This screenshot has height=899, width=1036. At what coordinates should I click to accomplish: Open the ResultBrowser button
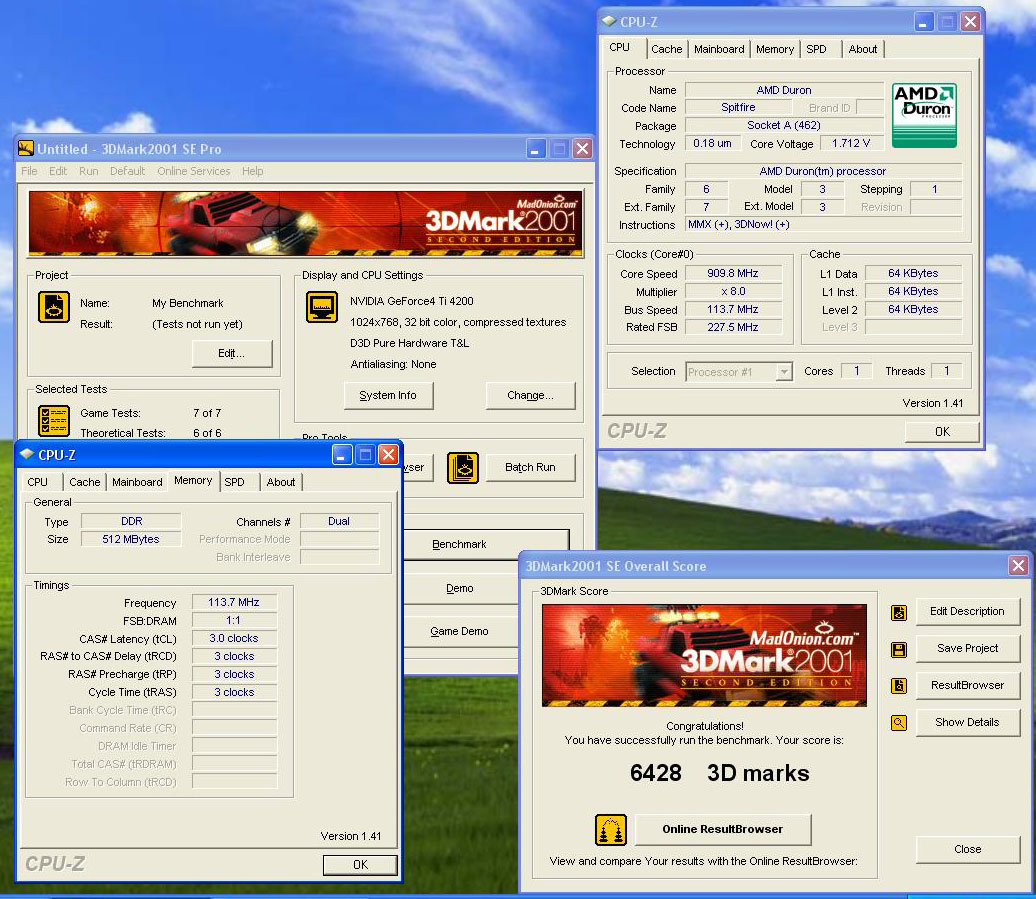coord(968,686)
